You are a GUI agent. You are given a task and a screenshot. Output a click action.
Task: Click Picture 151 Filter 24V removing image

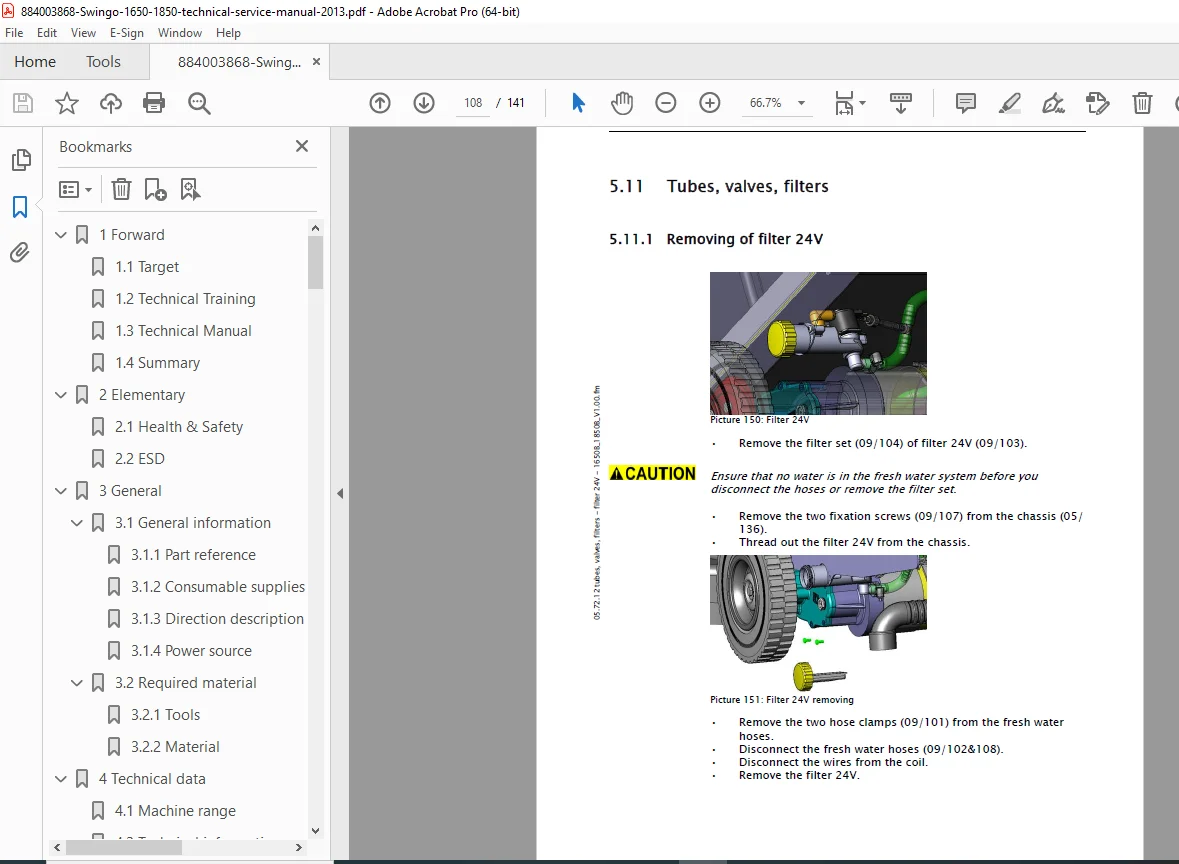818,623
